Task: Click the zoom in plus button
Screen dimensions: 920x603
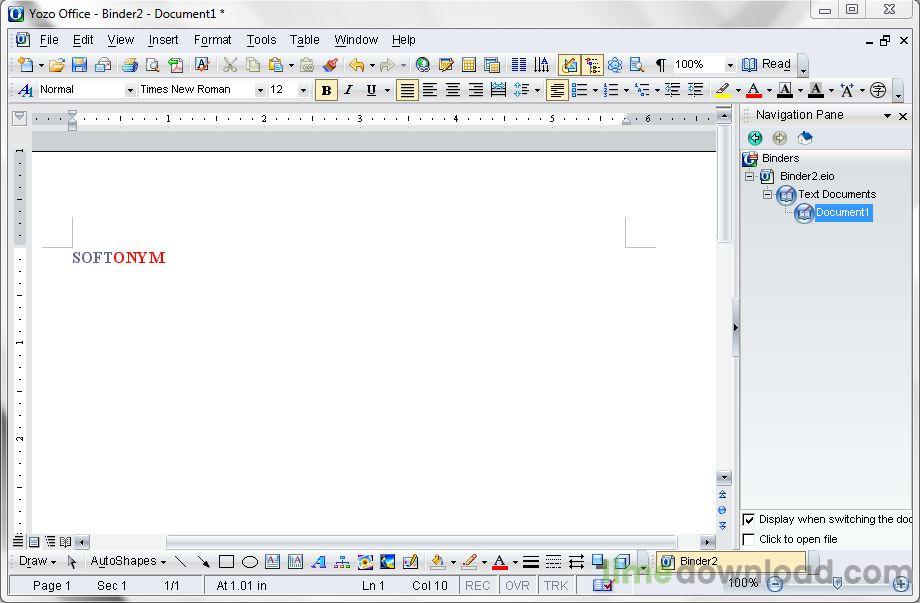Action: pyautogui.click(x=900, y=584)
